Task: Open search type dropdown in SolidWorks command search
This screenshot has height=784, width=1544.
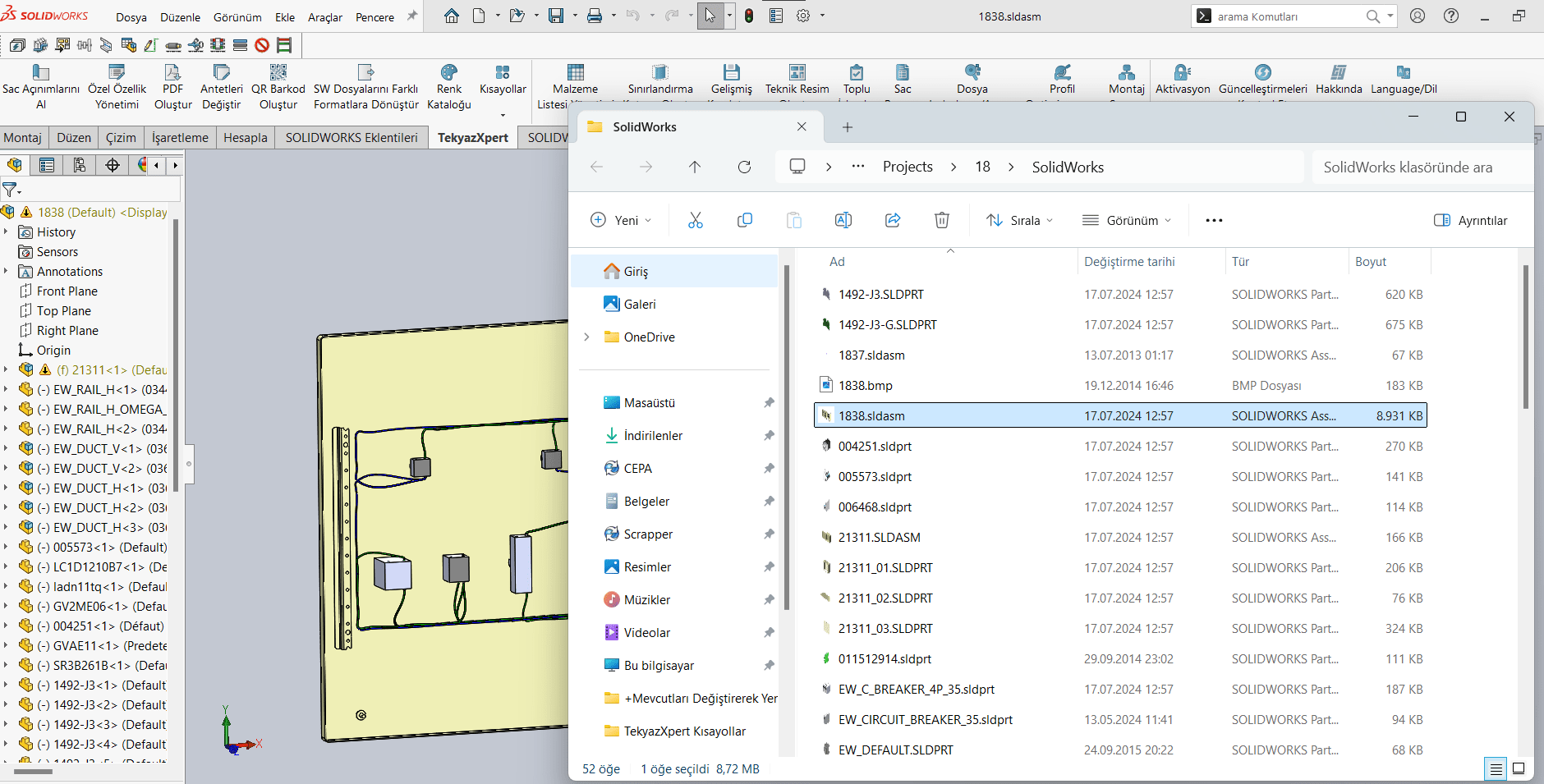Action: coord(1390,16)
